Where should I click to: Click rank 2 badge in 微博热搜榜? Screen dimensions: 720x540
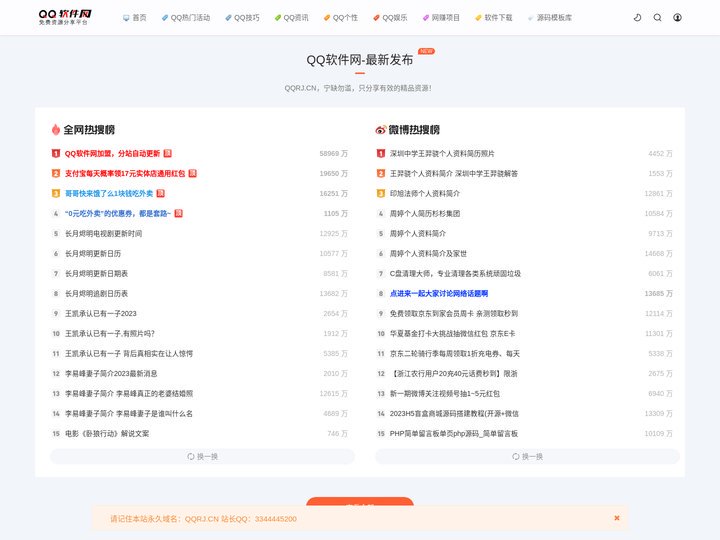click(381, 173)
